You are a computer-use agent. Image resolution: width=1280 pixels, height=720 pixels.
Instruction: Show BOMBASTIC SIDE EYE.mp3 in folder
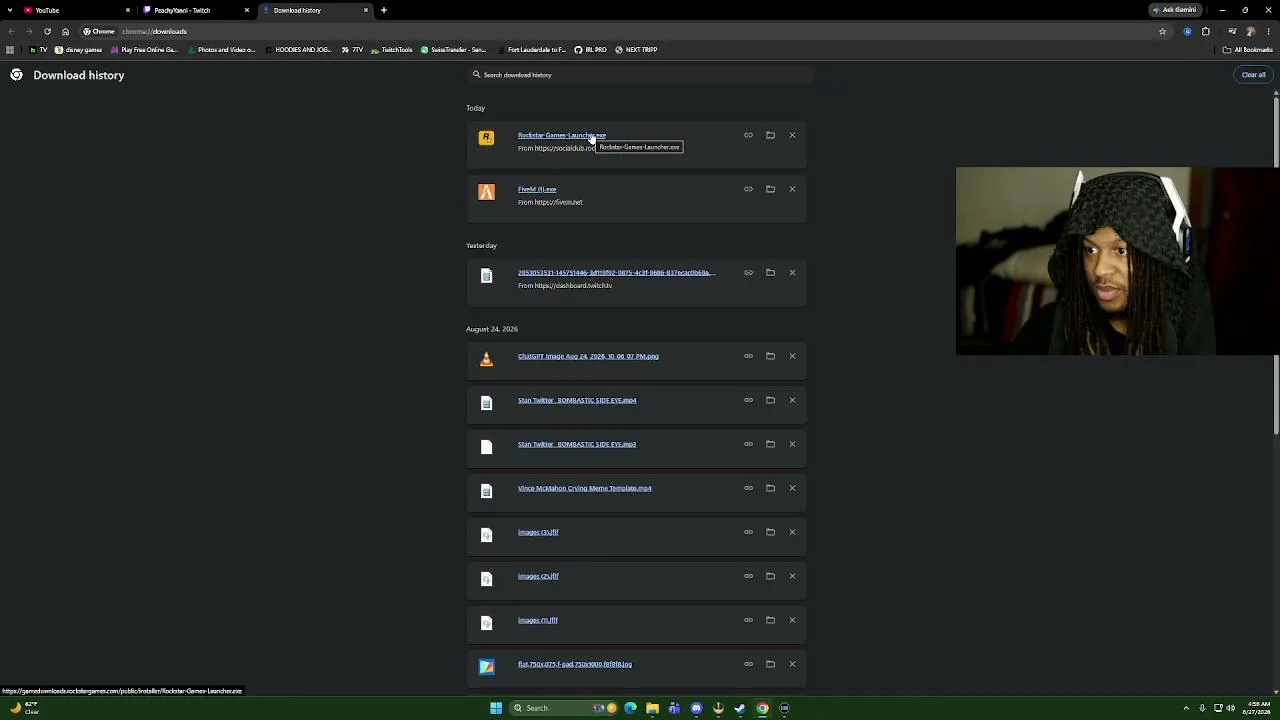[770, 444]
